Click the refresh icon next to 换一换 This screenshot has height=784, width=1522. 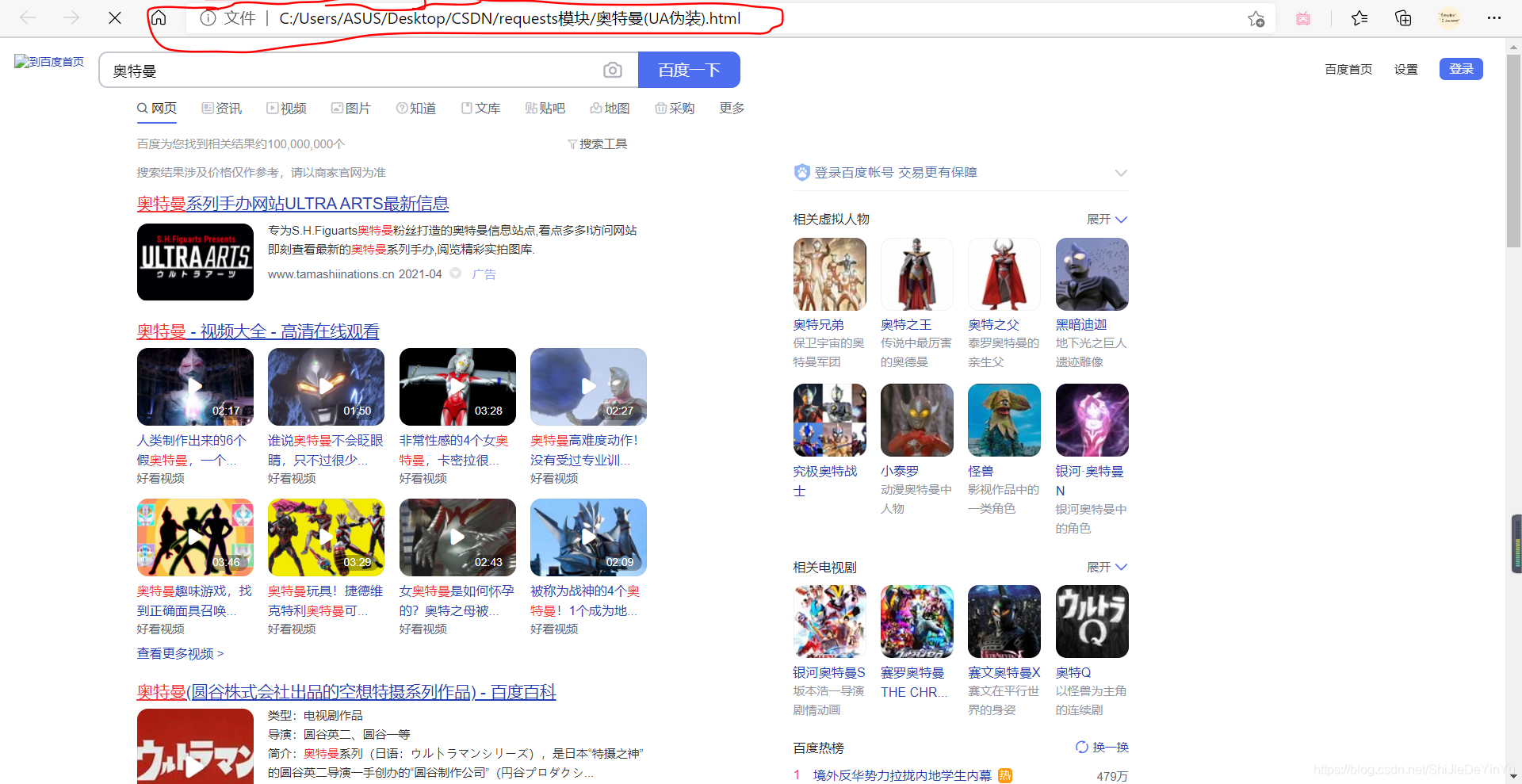coord(1082,747)
